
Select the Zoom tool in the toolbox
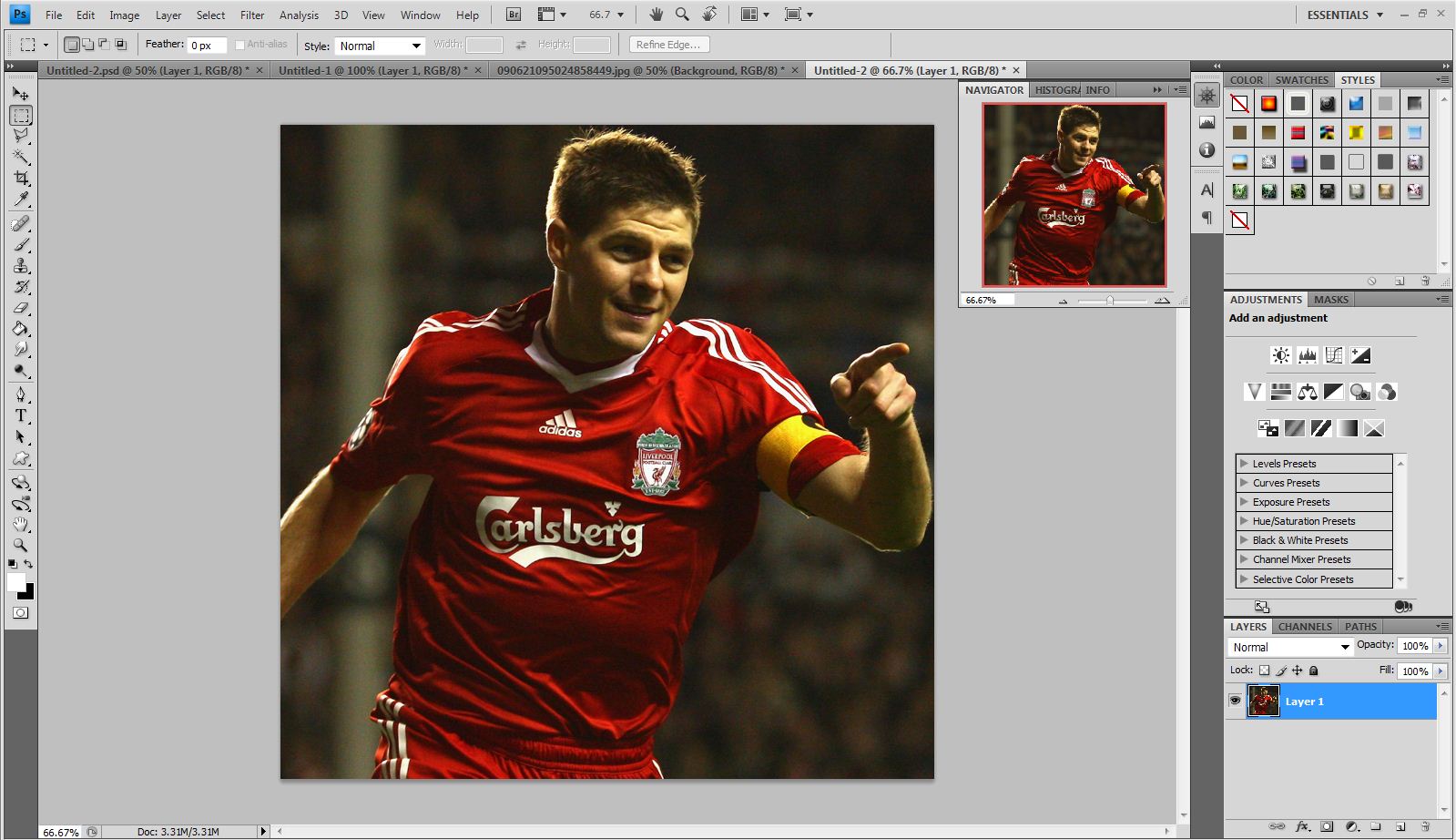point(21,545)
